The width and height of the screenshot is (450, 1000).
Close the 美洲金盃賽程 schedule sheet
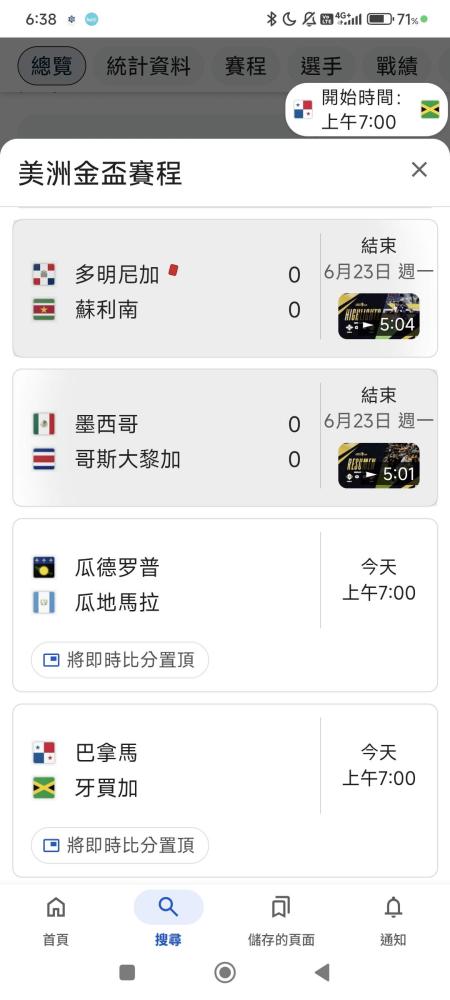(419, 169)
